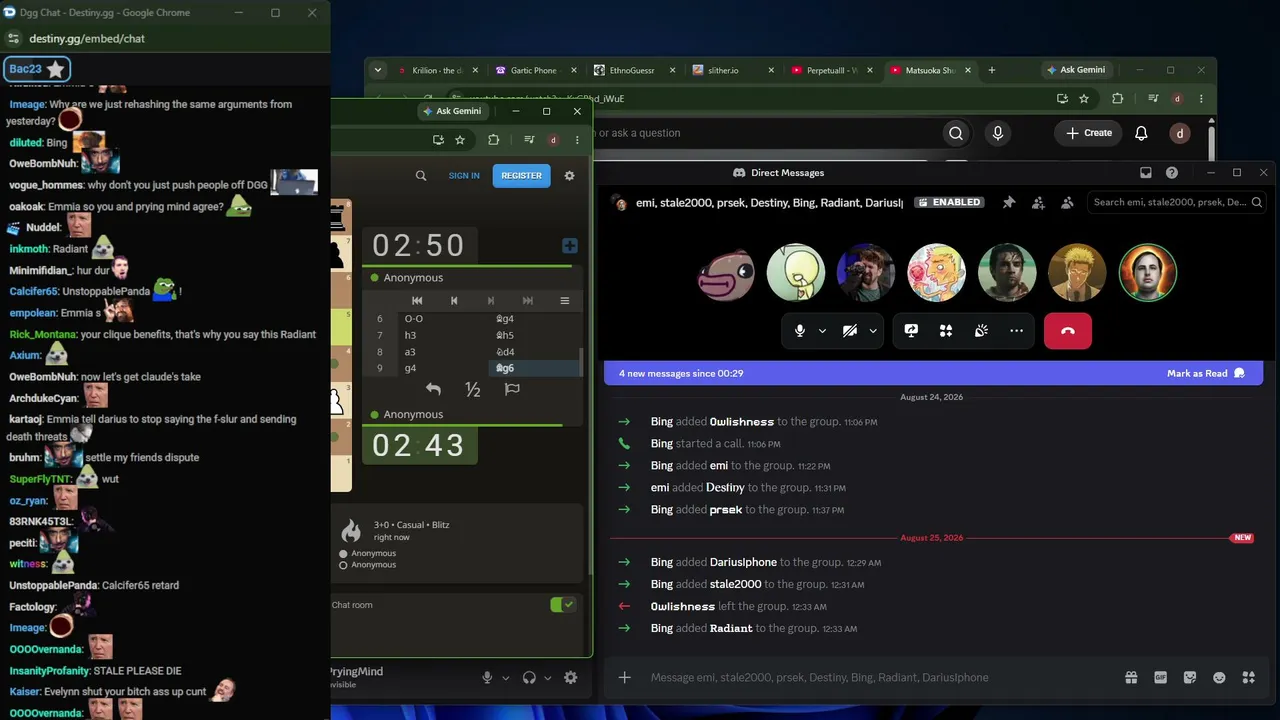Add friends to the group DM
The width and height of the screenshot is (1280, 720).
[x=1038, y=202]
